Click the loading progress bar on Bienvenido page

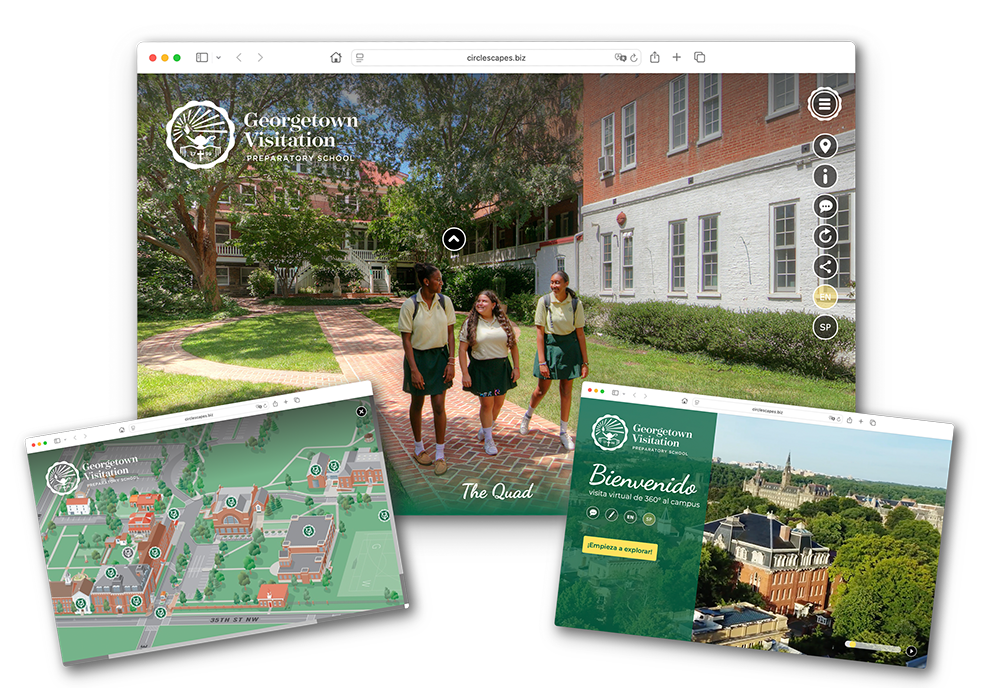click(872, 647)
